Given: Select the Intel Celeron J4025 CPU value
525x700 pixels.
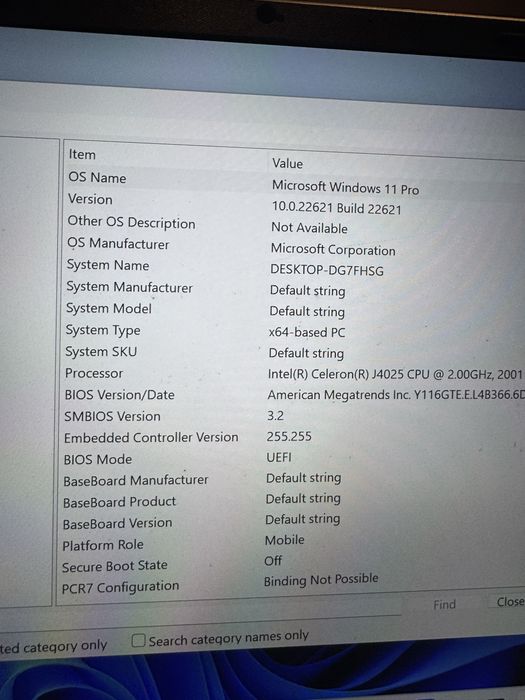Looking at the screenshot, I should click(x=395, y=374).
